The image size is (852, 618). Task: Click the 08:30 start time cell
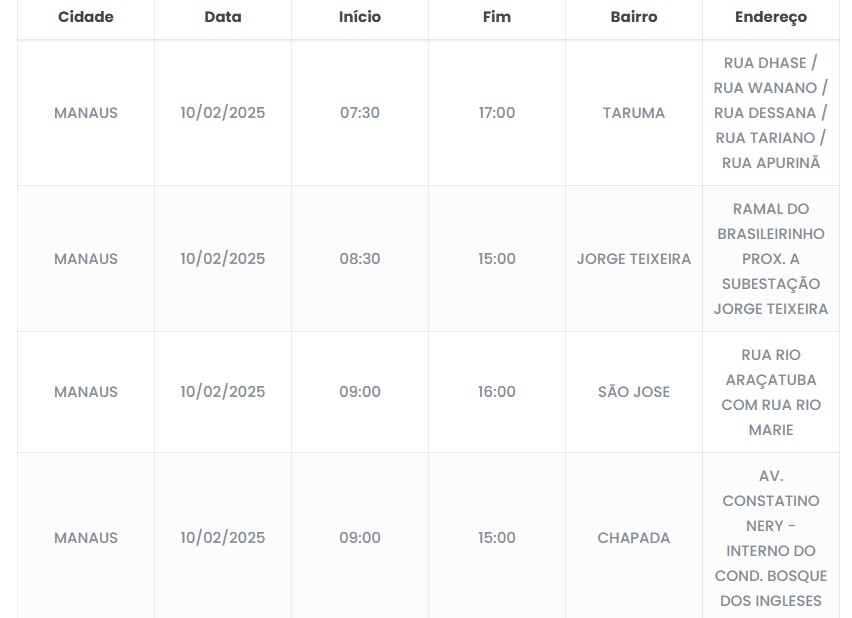pyautogui.click(x=360, y=259)
